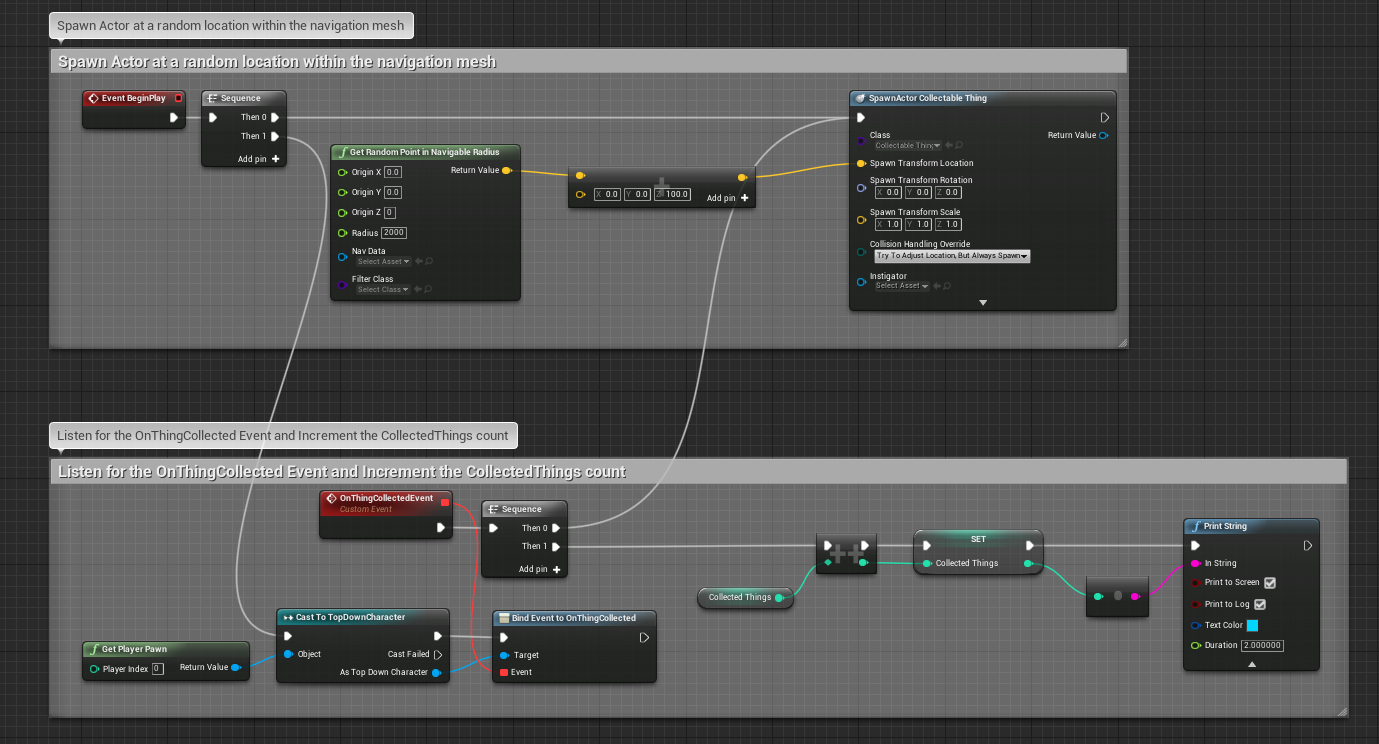Click OnThingCollectedEvent exec output pin
Viewport: 1379px width, 744px height.
441,527
